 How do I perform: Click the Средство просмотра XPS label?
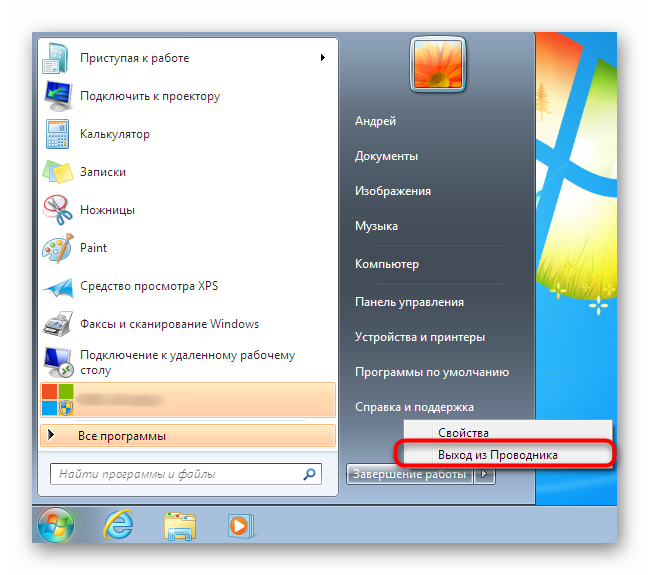tap(149, 286)
